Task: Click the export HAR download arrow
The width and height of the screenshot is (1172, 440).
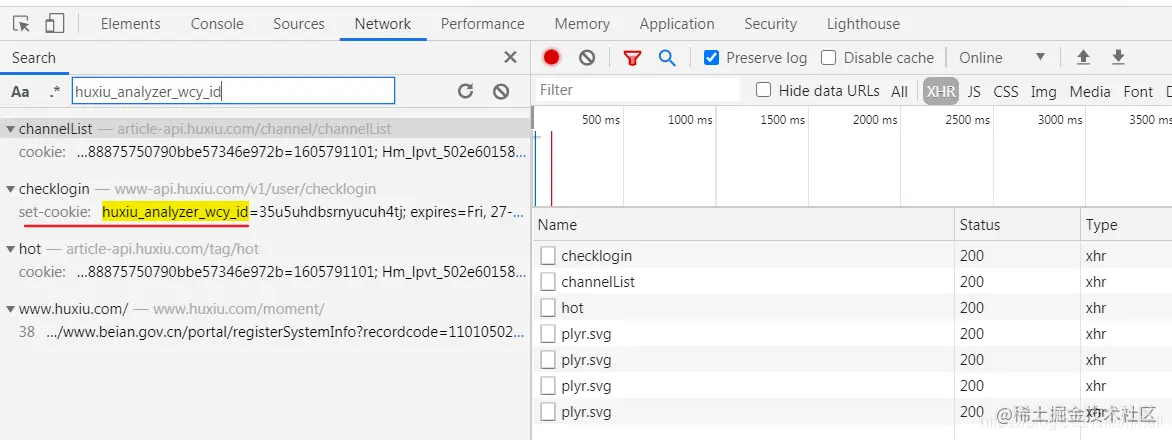Action: tap(1118, 57)
